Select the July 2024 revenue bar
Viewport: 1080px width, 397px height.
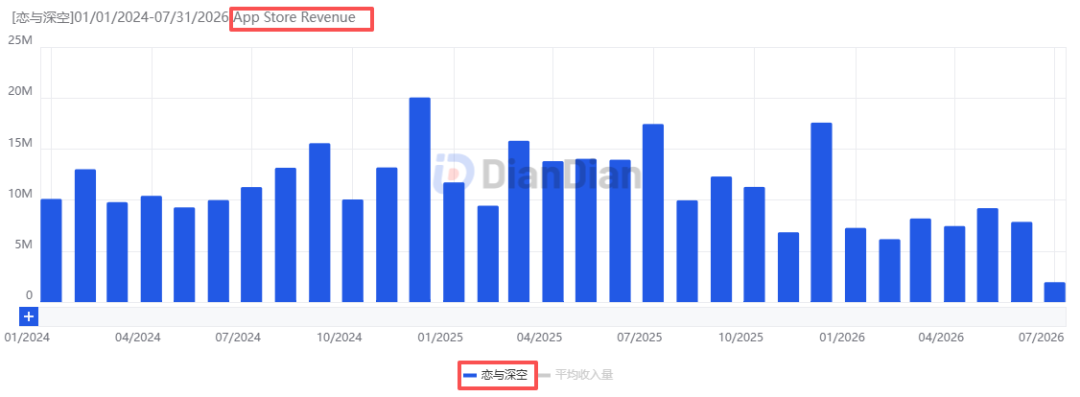point(251,245)
